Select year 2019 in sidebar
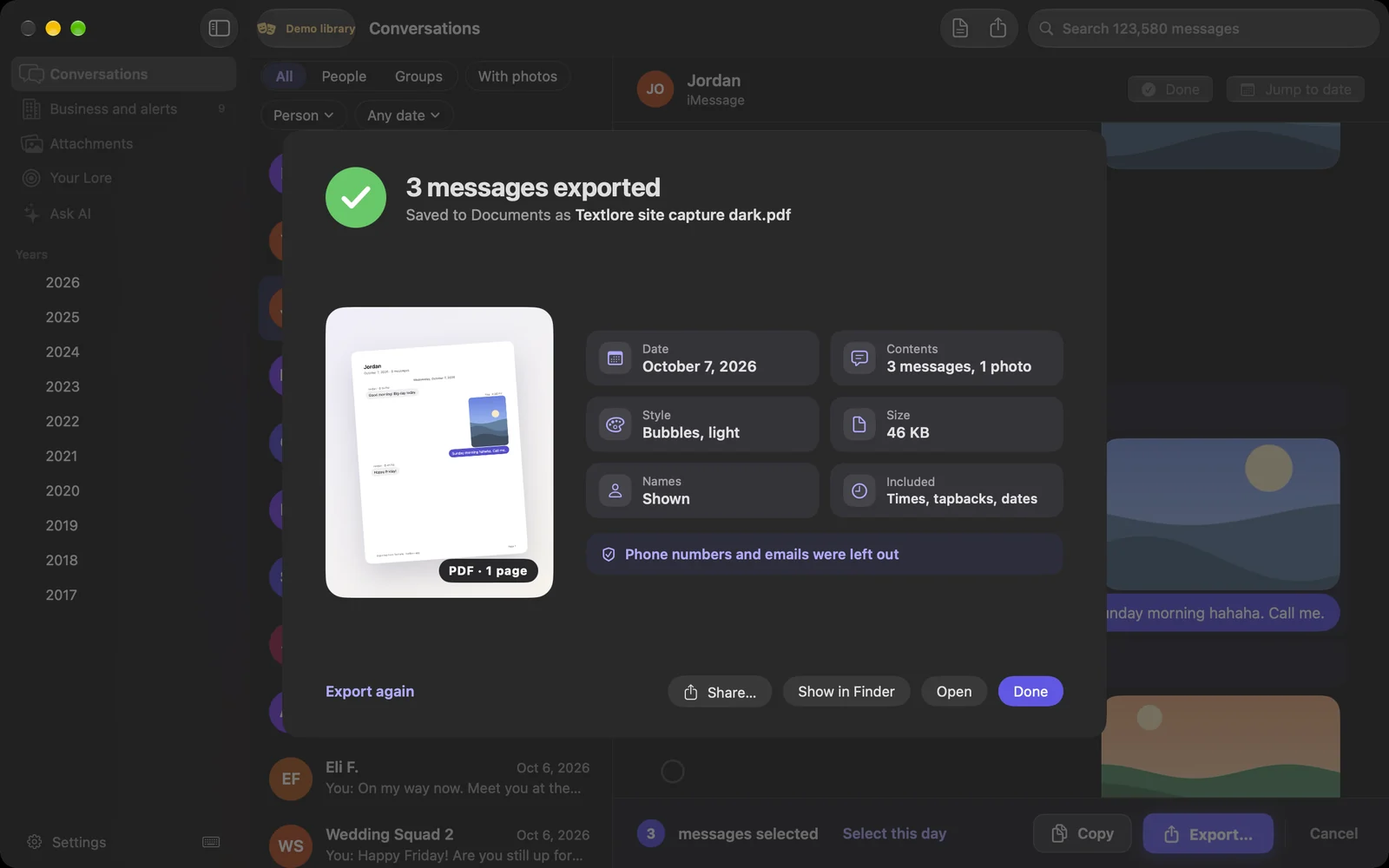The width and height of the screenshot is (1389, 868). coord(62,526)
